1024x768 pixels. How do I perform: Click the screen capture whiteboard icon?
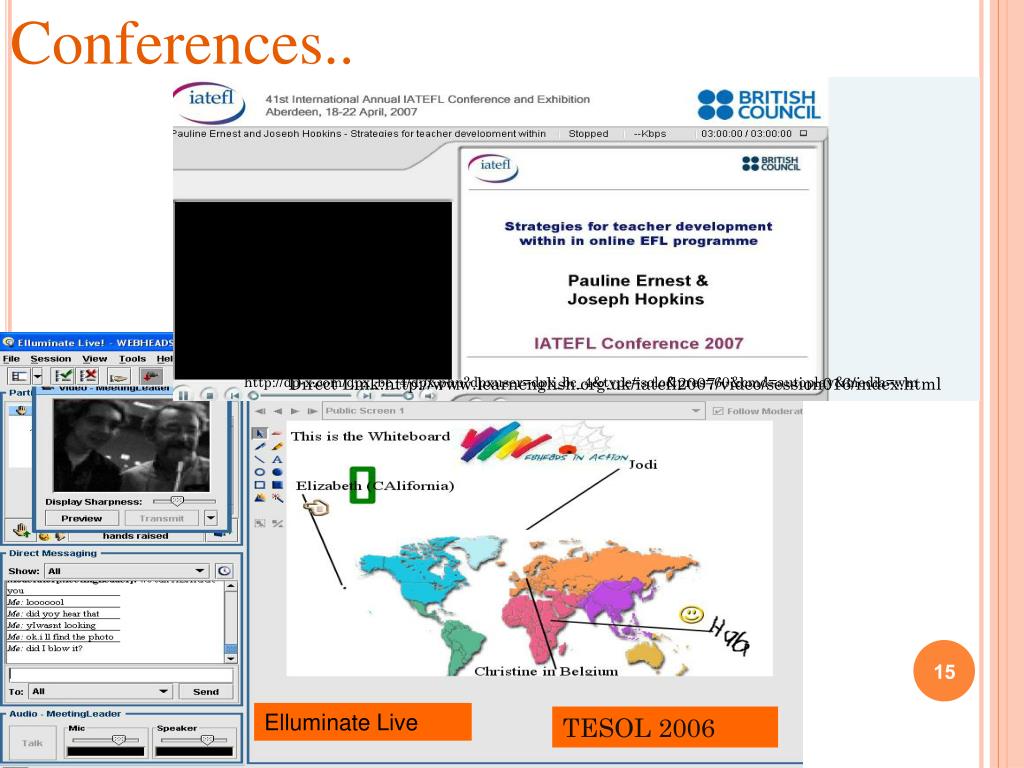tap(260, 523)
